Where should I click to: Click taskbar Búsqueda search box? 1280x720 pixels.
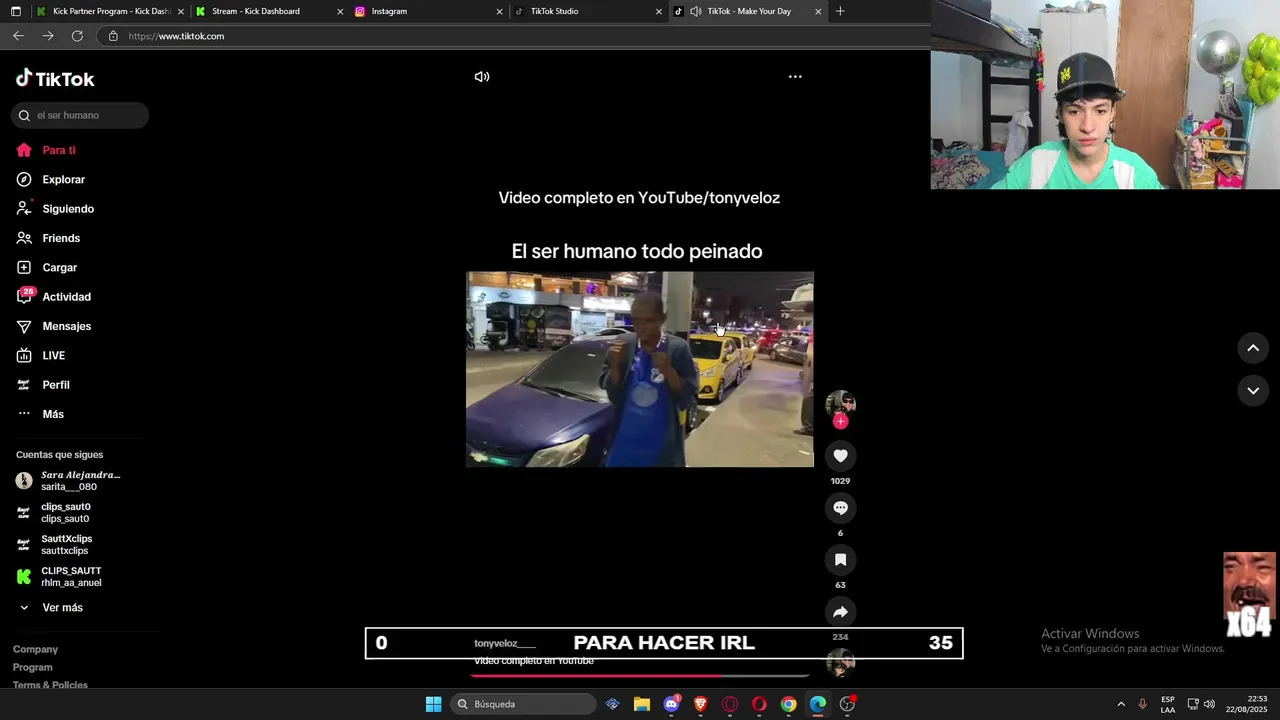click(522, 704)
